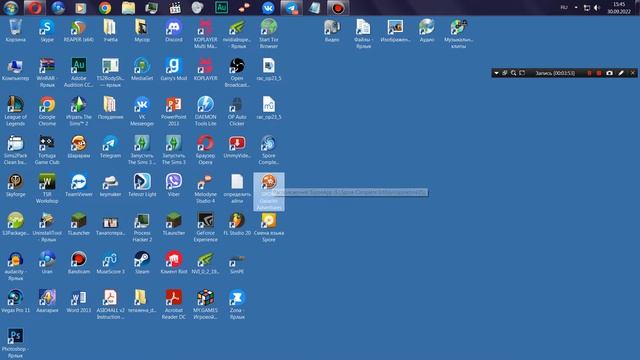640x360 pixels.
Task: Select the Vegas Pro 11 icon
Action: [x=16, y=302]
